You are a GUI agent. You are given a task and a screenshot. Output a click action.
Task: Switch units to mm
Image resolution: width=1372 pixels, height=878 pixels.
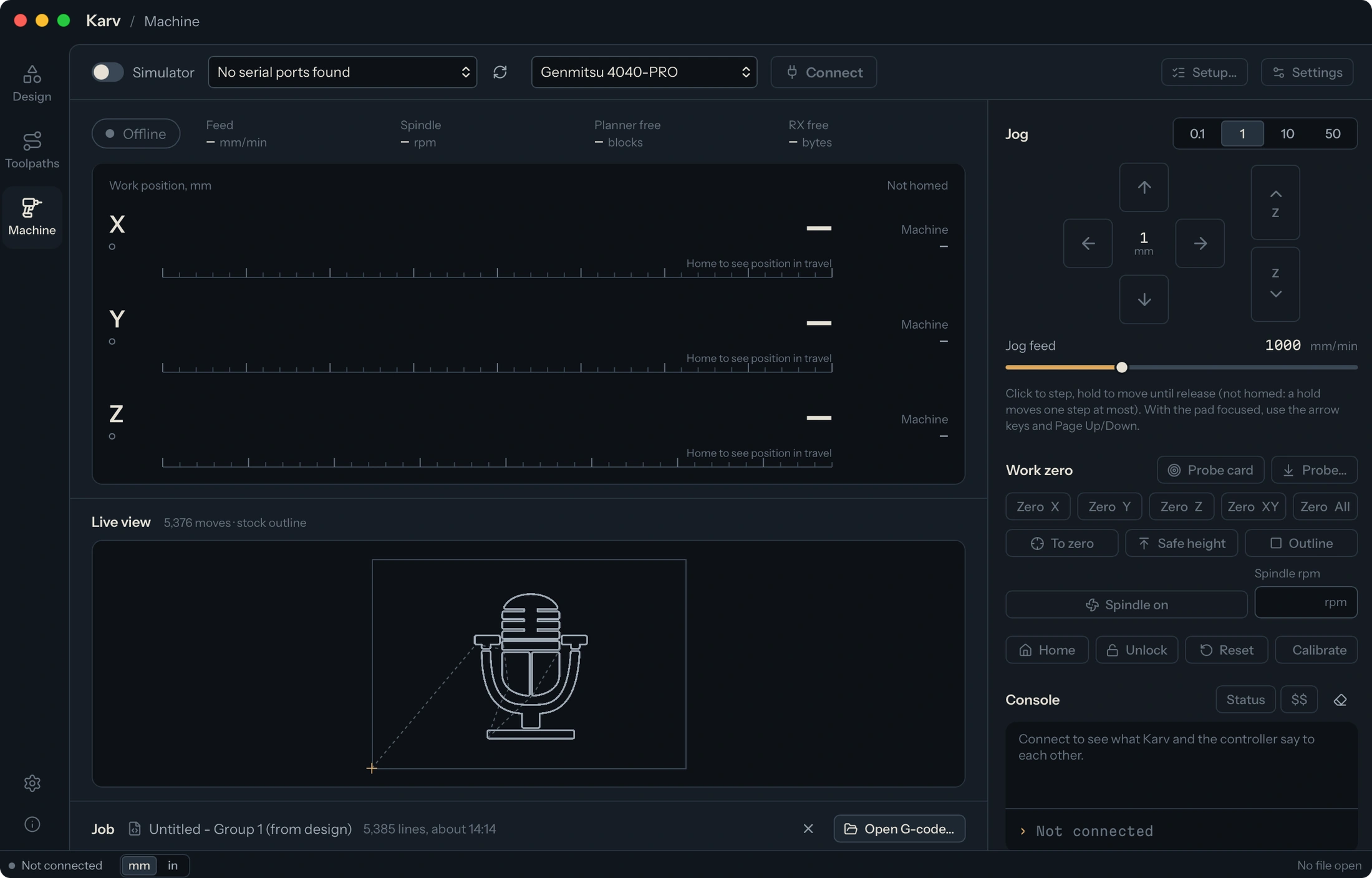pos(139,866)
